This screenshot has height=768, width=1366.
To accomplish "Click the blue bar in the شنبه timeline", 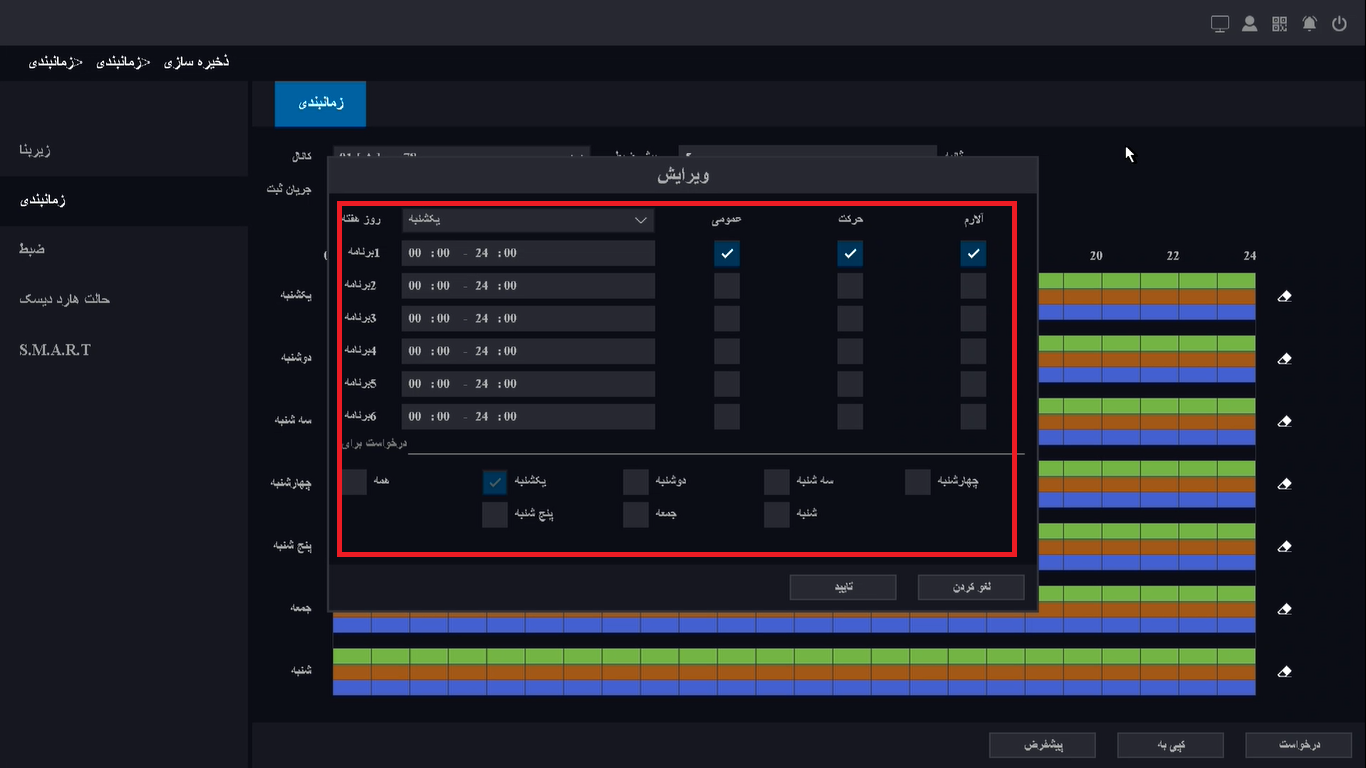I will coord(793,687).
